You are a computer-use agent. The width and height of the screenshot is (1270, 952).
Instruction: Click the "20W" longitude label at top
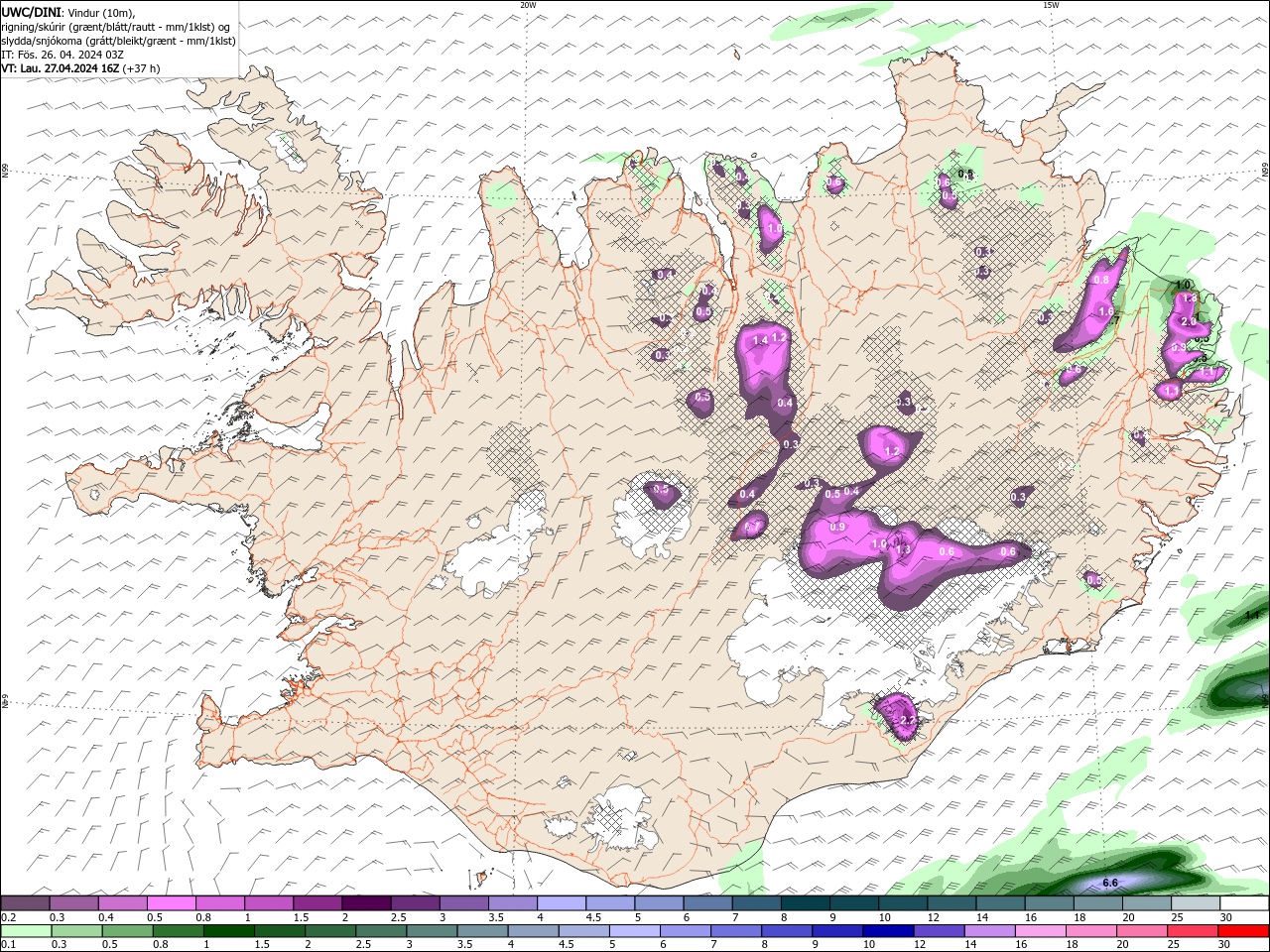(528, 5)
